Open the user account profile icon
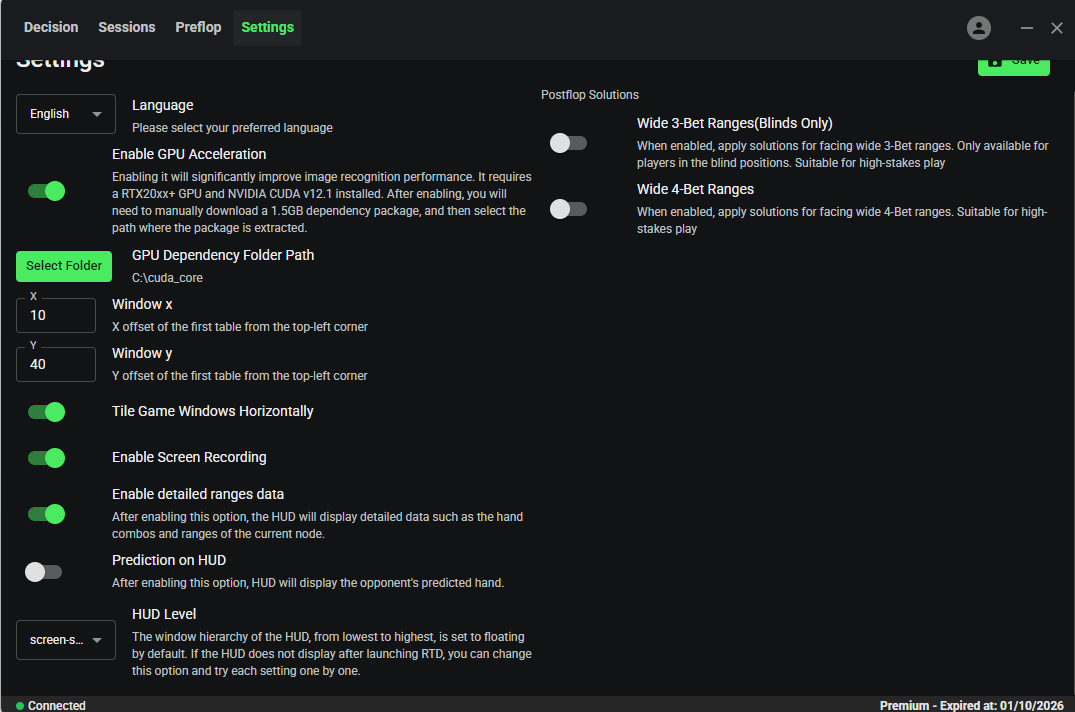 pos(978,27)
